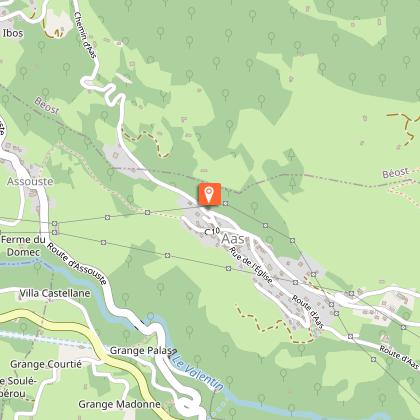Select the Route d'Aas label near village center
This screenshot has height=420, width=420.
point(308,312)
